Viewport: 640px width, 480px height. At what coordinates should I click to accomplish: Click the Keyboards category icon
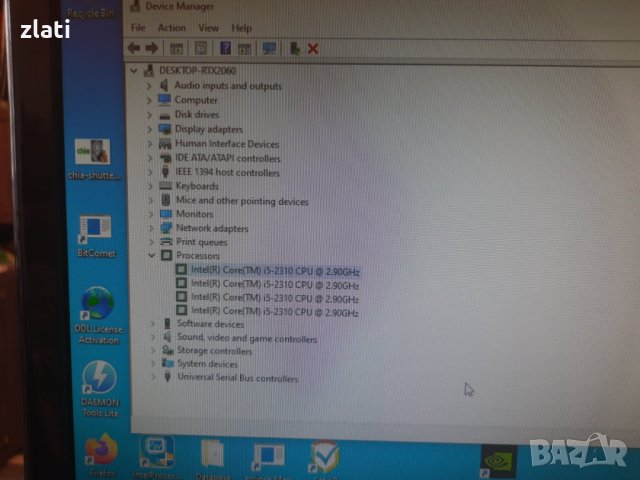click(x=165, y=187)
